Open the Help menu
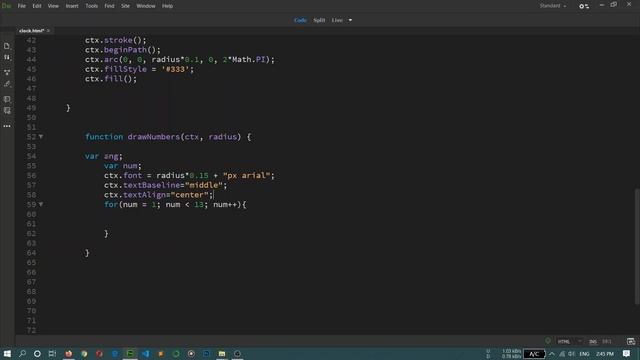The height and width of the screenshot is (360, 640). tap(167, 6)
